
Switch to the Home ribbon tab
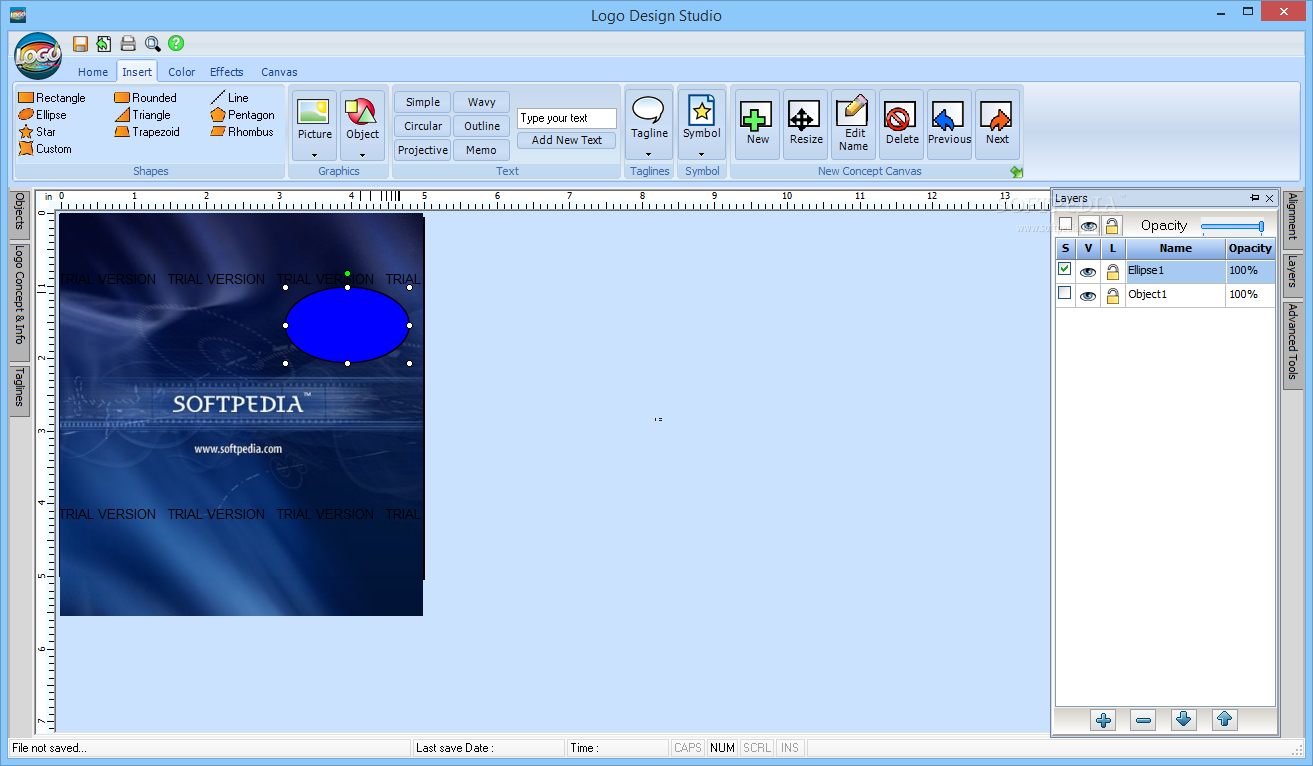tap(93, 72)
